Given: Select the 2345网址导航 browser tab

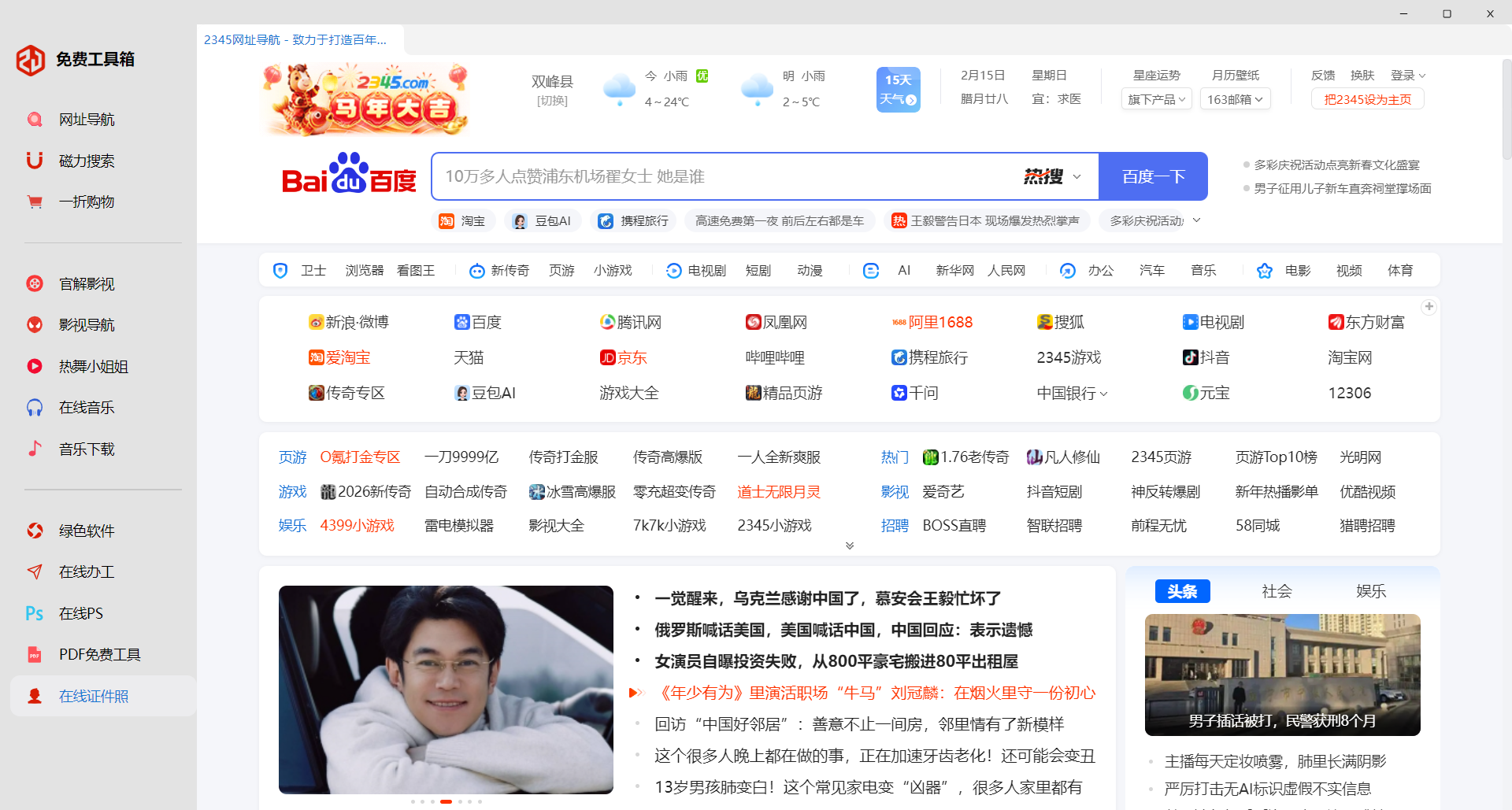Looking at the screenshot, I should tap(299, 39).
